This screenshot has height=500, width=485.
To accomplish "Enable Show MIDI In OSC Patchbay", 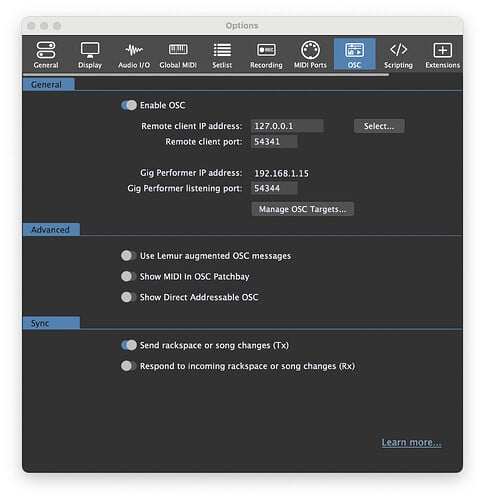I will [x=129, y=277].
